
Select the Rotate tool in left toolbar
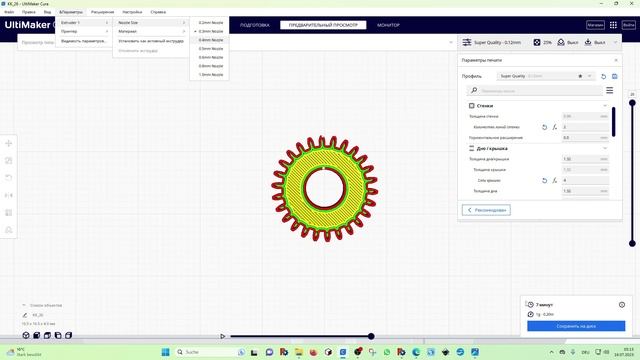(9, 178)
